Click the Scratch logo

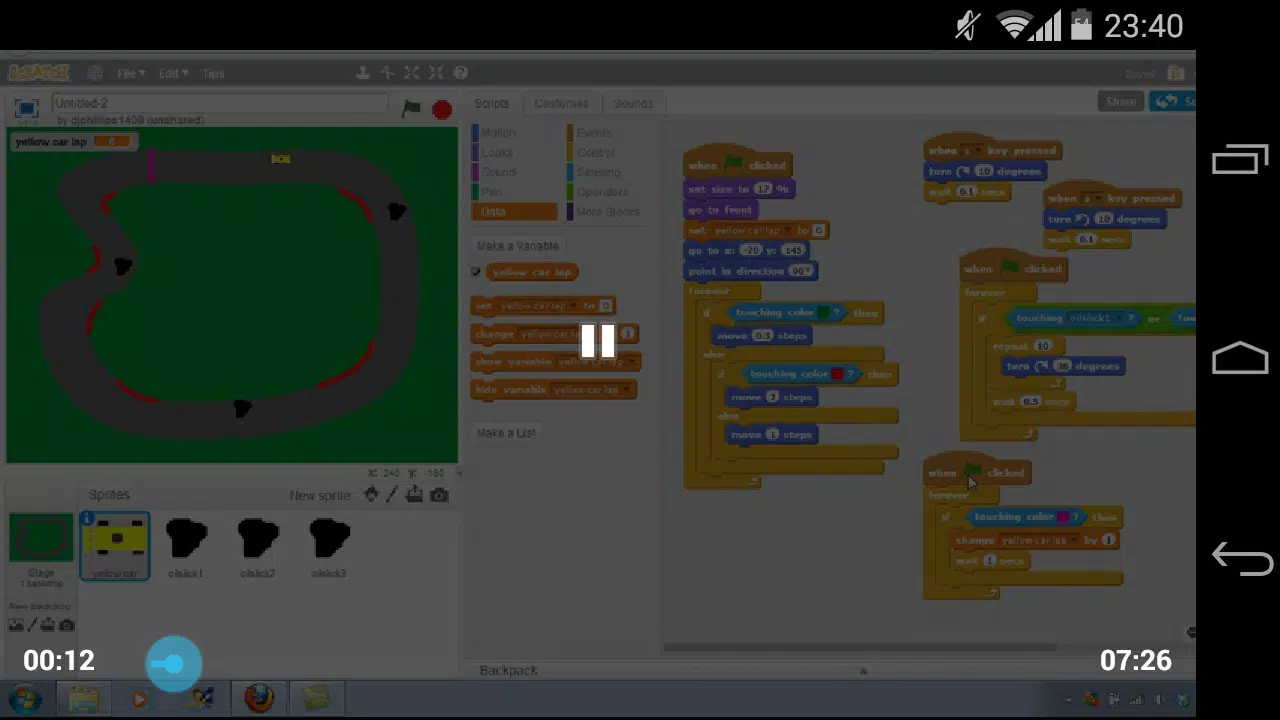click(38, 72)
